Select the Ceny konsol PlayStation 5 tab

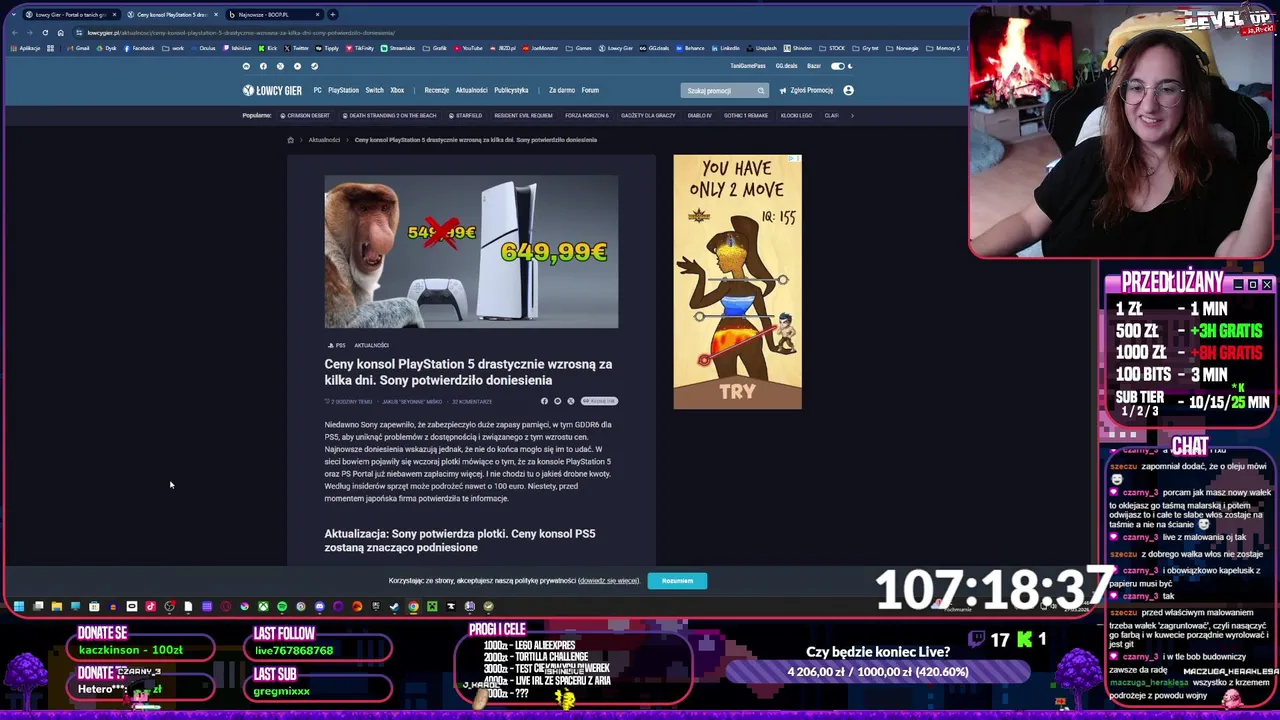[x=171, y=14]
